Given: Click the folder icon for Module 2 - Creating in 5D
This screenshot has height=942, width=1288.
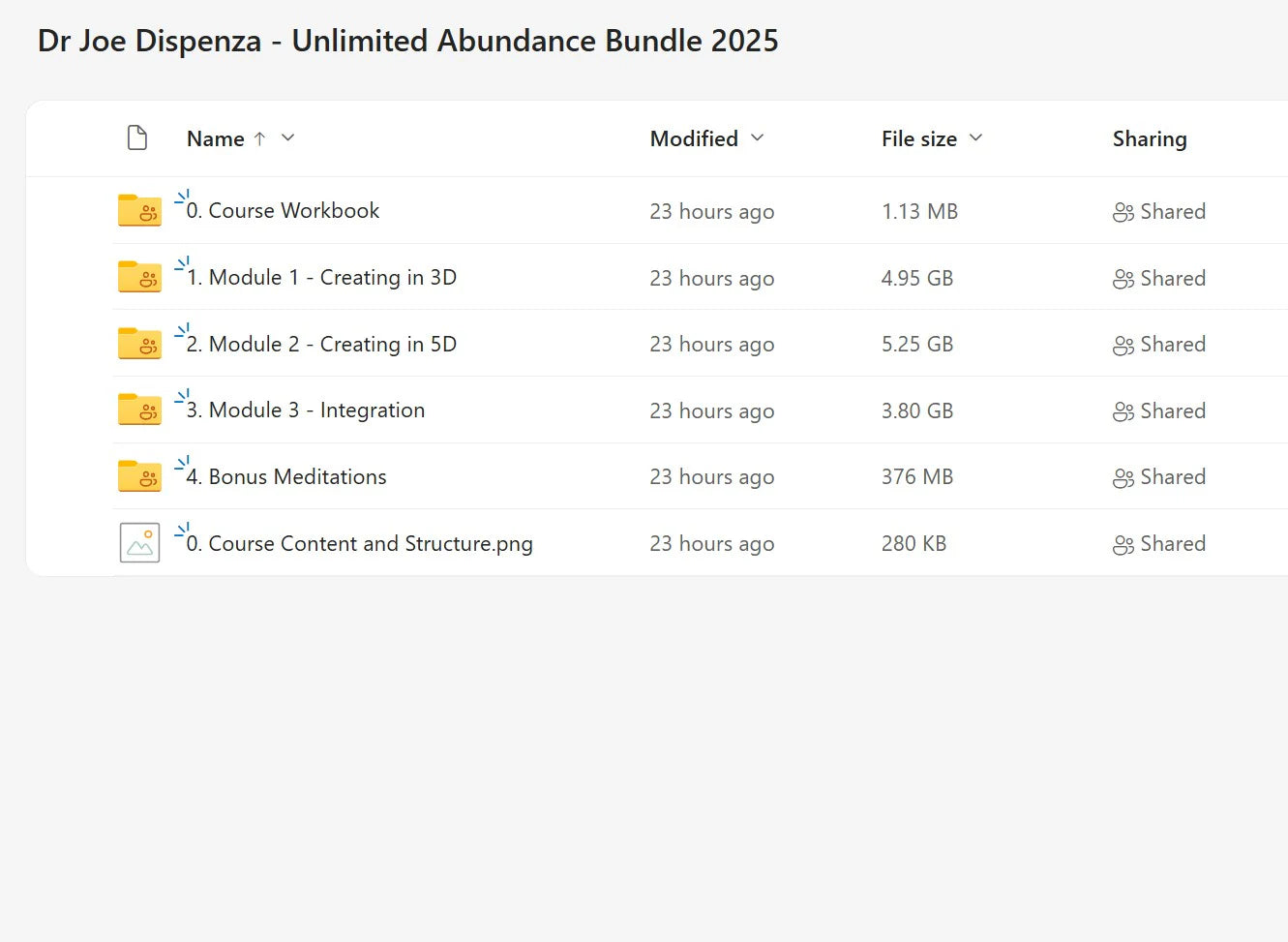Looking at the screenshot, I should [x=139, y=344].
